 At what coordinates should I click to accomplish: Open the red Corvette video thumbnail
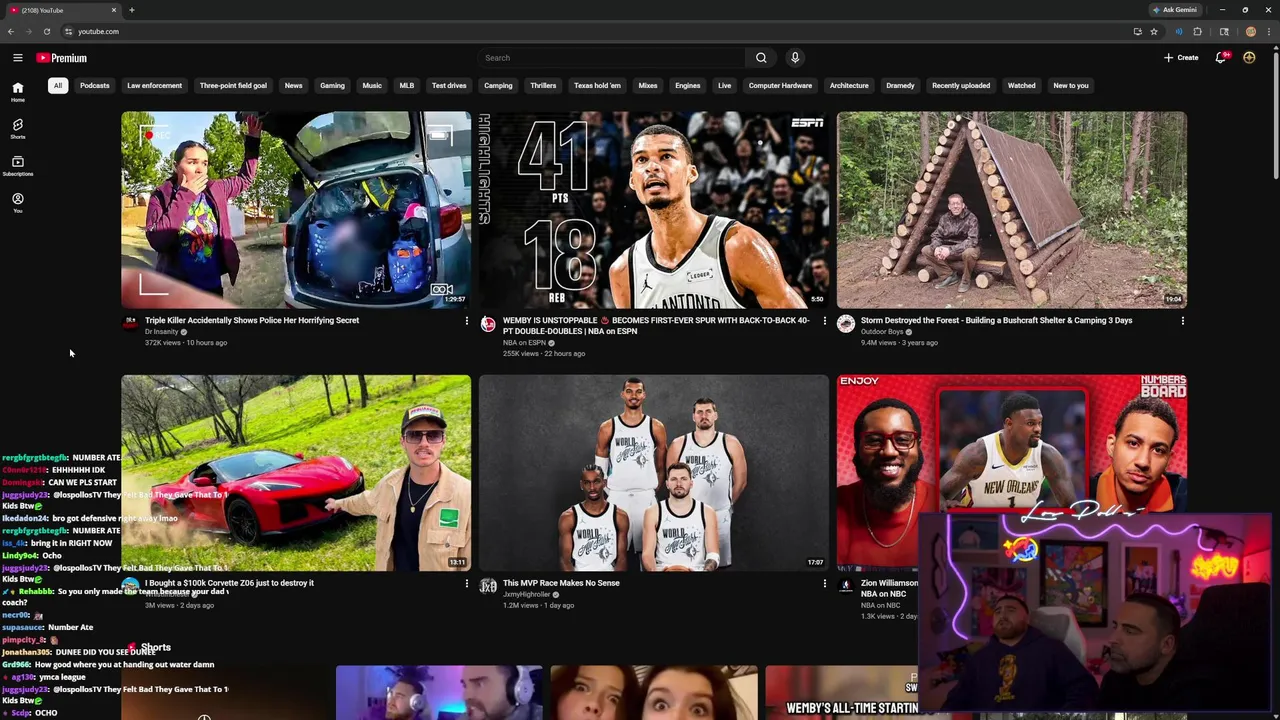[x=296, y=473]
